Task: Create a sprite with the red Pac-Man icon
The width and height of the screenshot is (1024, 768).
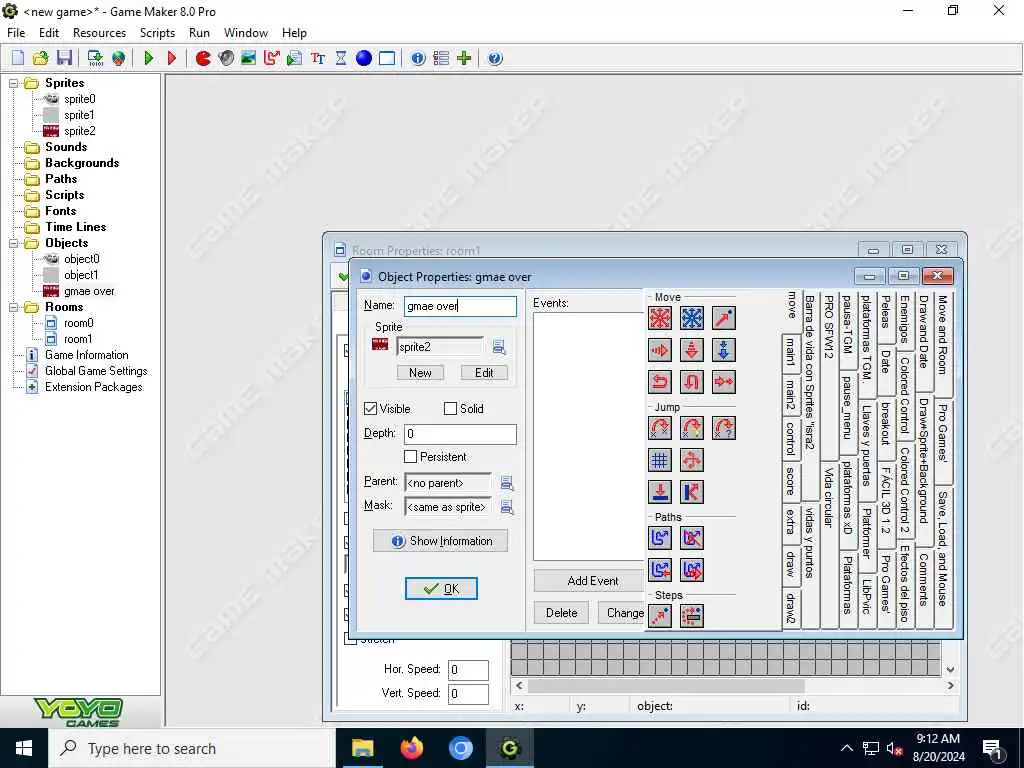Action: pyautogui.click(x=204, y=58)
